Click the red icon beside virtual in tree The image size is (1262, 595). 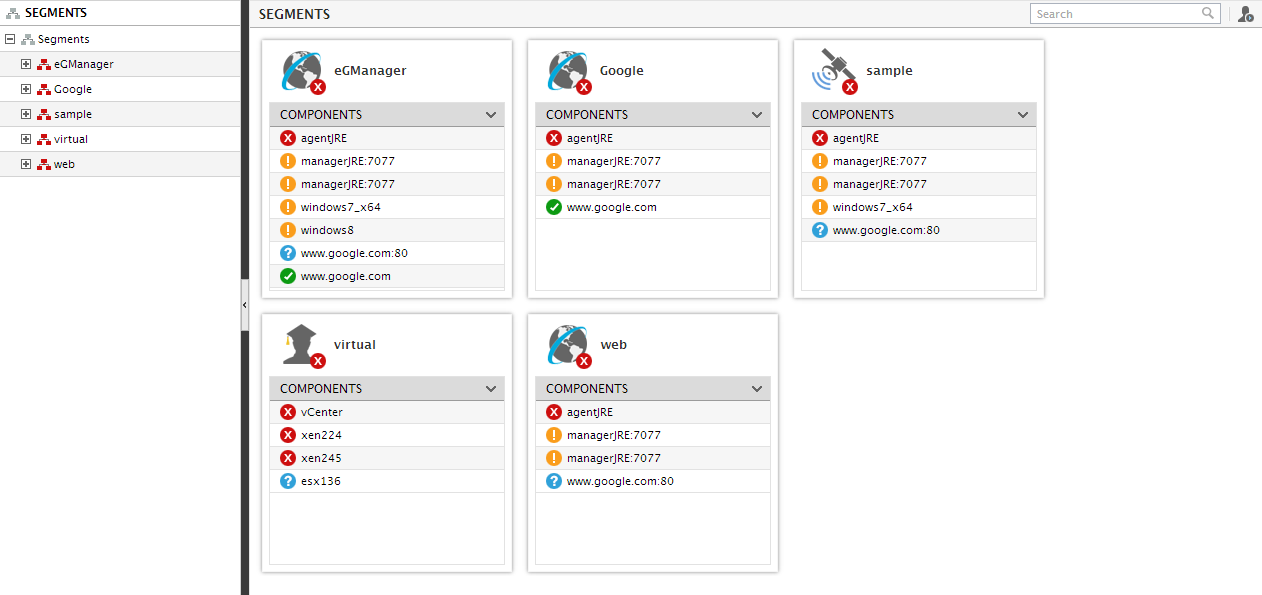point(44,139)
